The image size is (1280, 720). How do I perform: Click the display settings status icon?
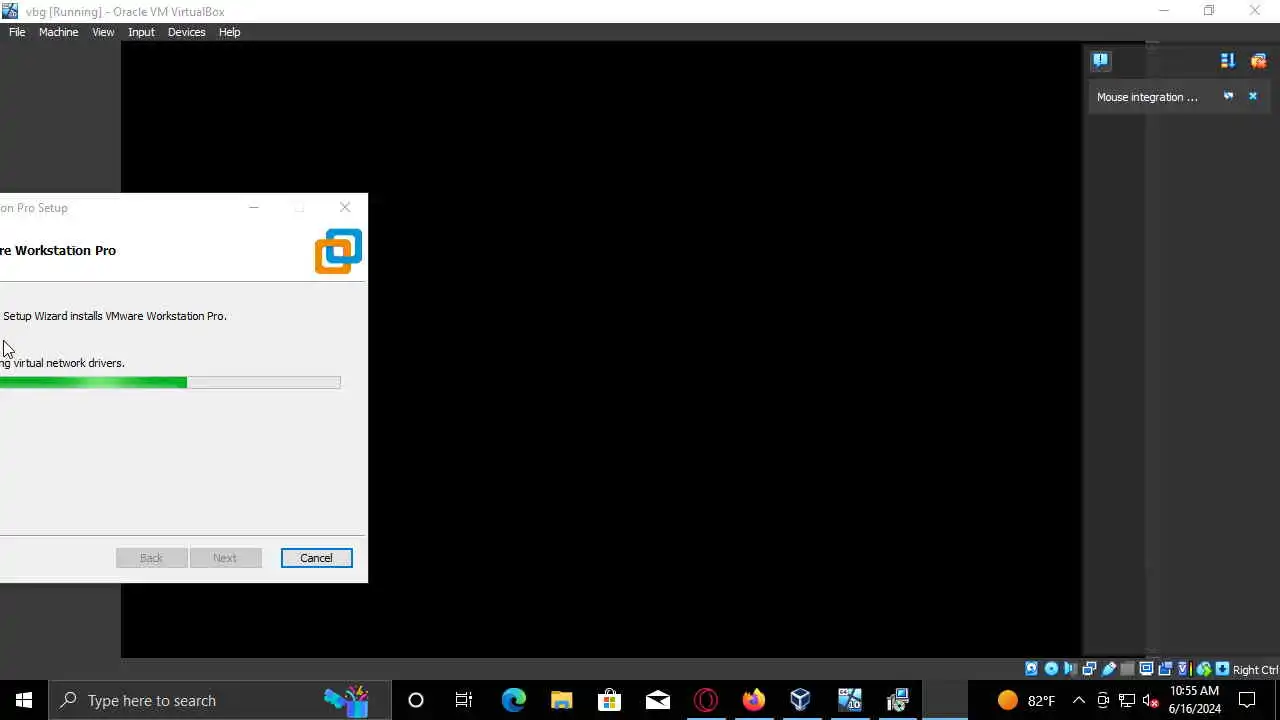click(1147, 669)
